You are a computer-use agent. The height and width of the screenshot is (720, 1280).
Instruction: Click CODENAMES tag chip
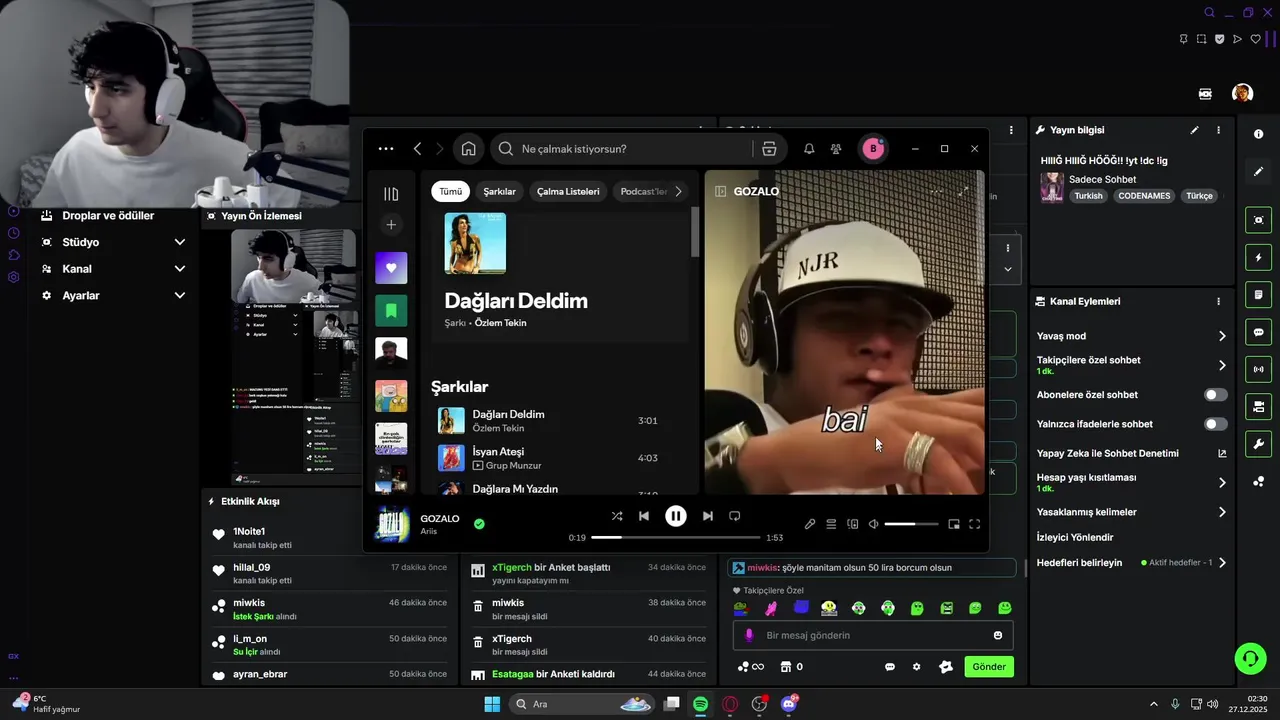[x=1144, y=196]
